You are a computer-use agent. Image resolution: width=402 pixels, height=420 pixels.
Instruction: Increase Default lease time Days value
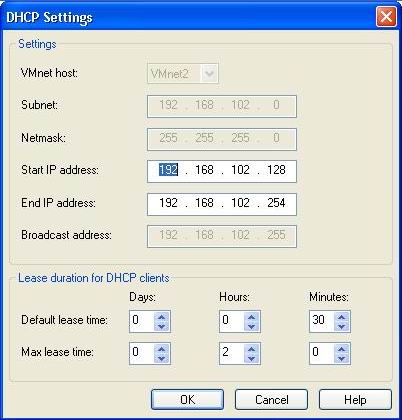(162, 317)
